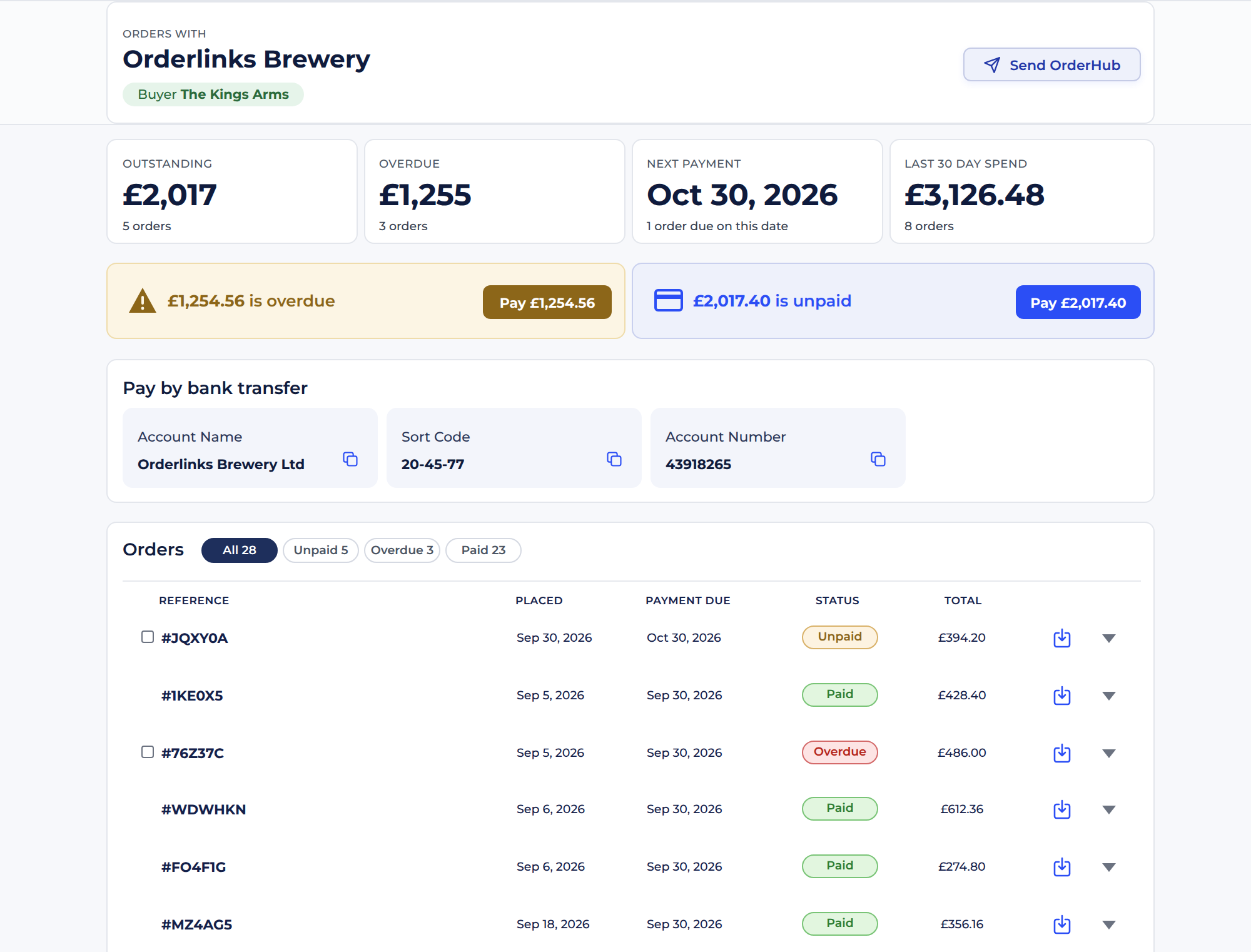
Task: Expand details of order #WDWHKN
Action: point(1109,809)
